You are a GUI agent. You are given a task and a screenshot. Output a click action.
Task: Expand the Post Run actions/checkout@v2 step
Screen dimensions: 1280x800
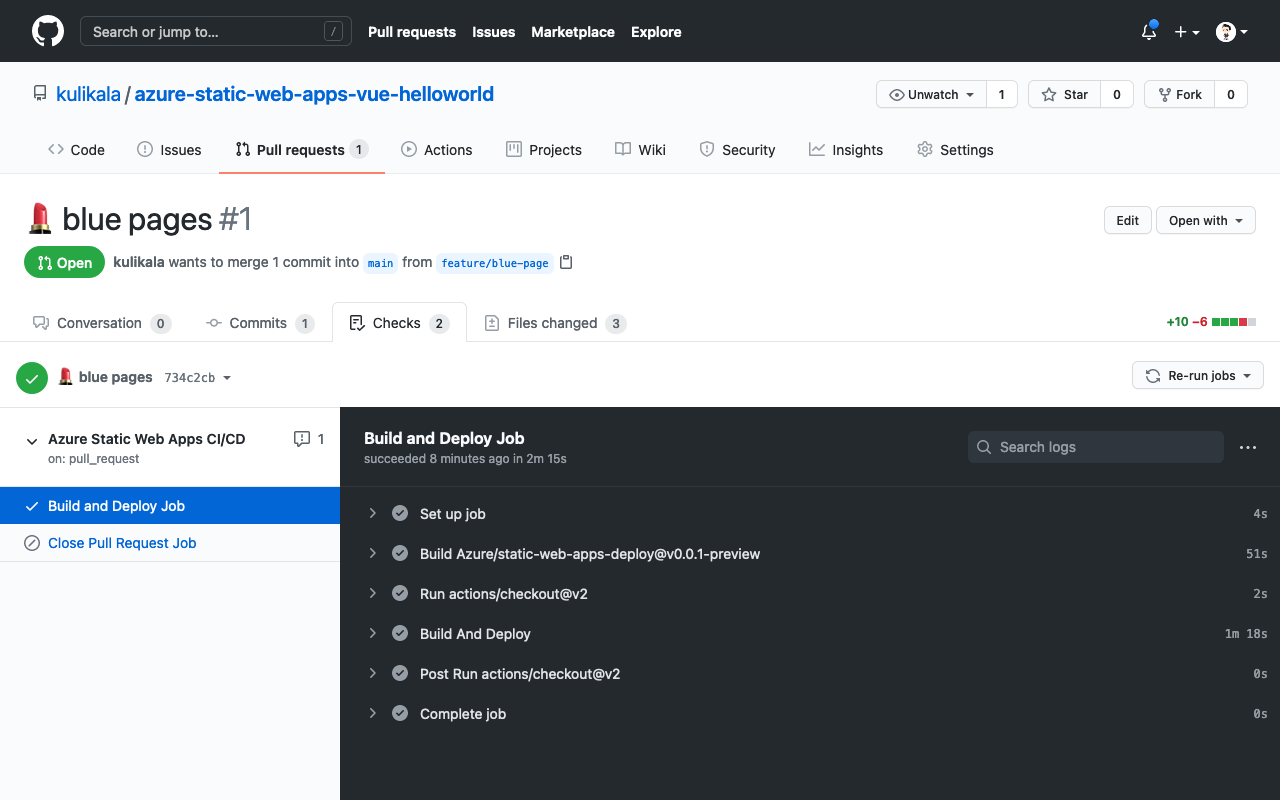pyautogui.click(x=372, y=673)
